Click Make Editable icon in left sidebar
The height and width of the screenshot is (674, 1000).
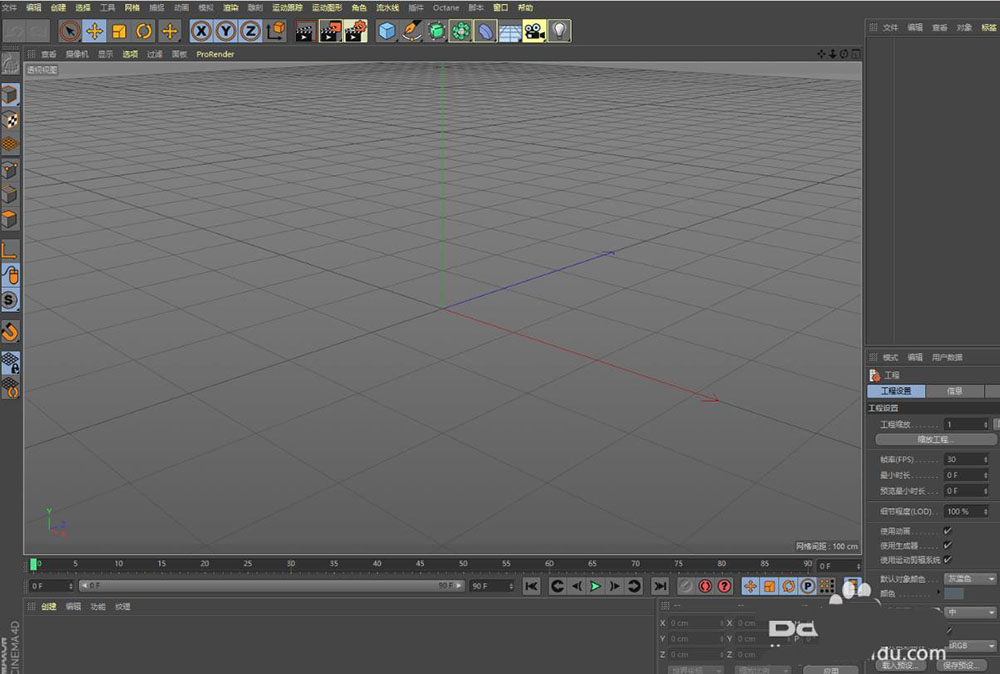pyautogui.click(x=10, y=64)
